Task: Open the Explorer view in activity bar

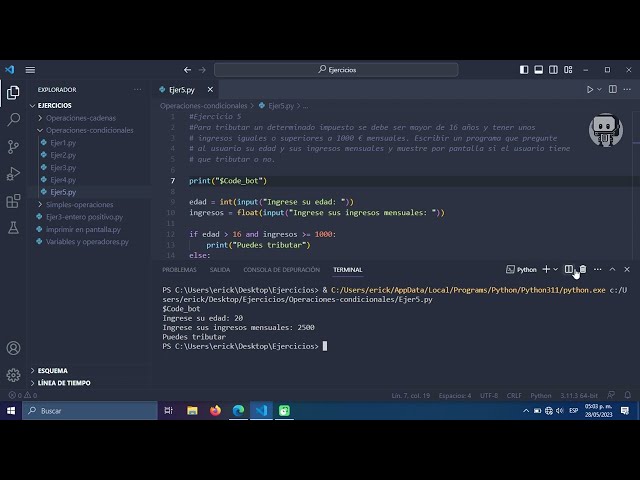Action: coord(13,93)
